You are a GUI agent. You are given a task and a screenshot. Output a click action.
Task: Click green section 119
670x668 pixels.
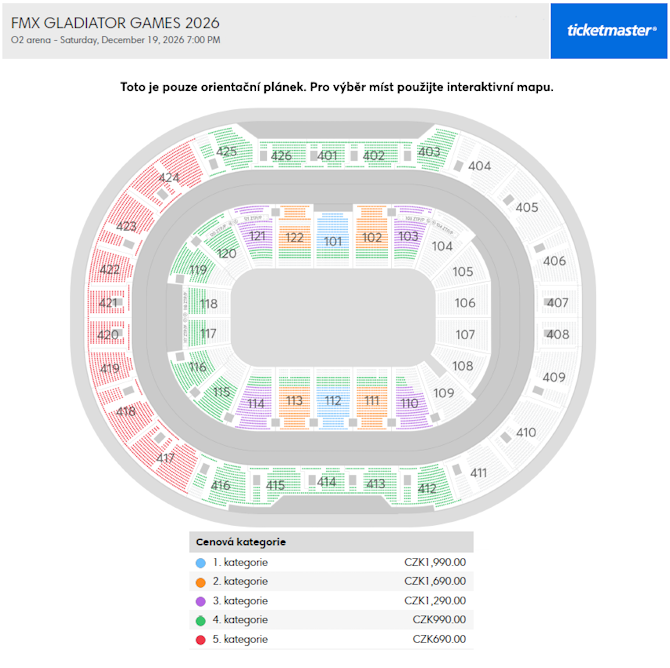click(x=198, y=270)
